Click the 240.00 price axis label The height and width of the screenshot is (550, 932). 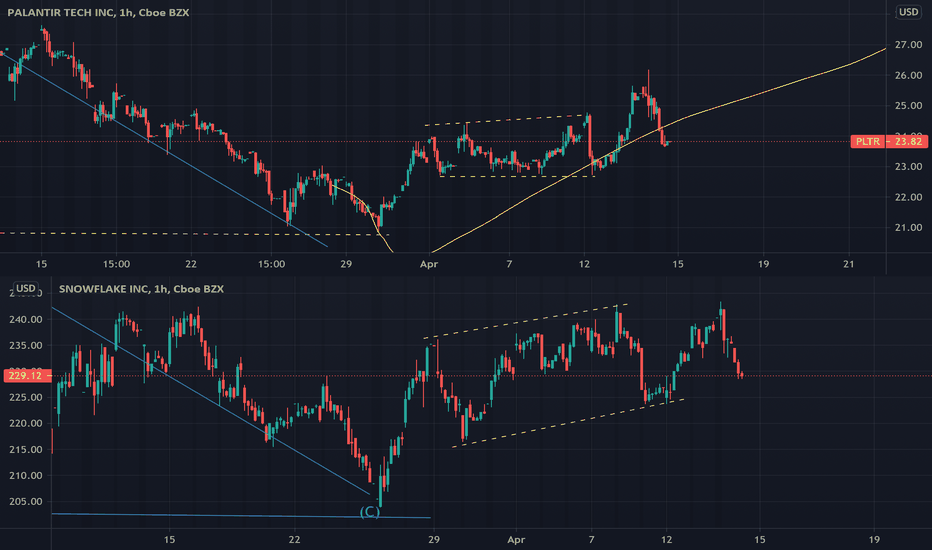click(x=26, y=319)
